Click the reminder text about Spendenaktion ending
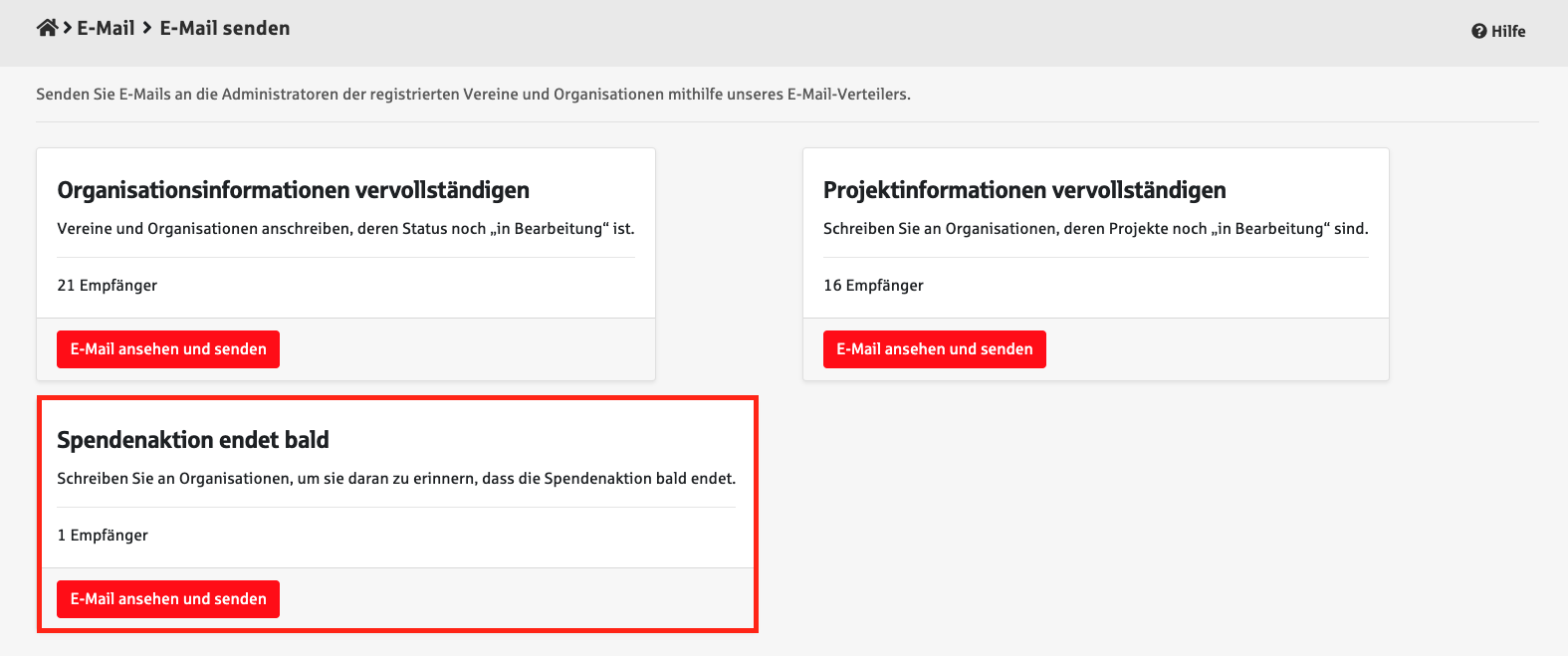 point(396,479)
